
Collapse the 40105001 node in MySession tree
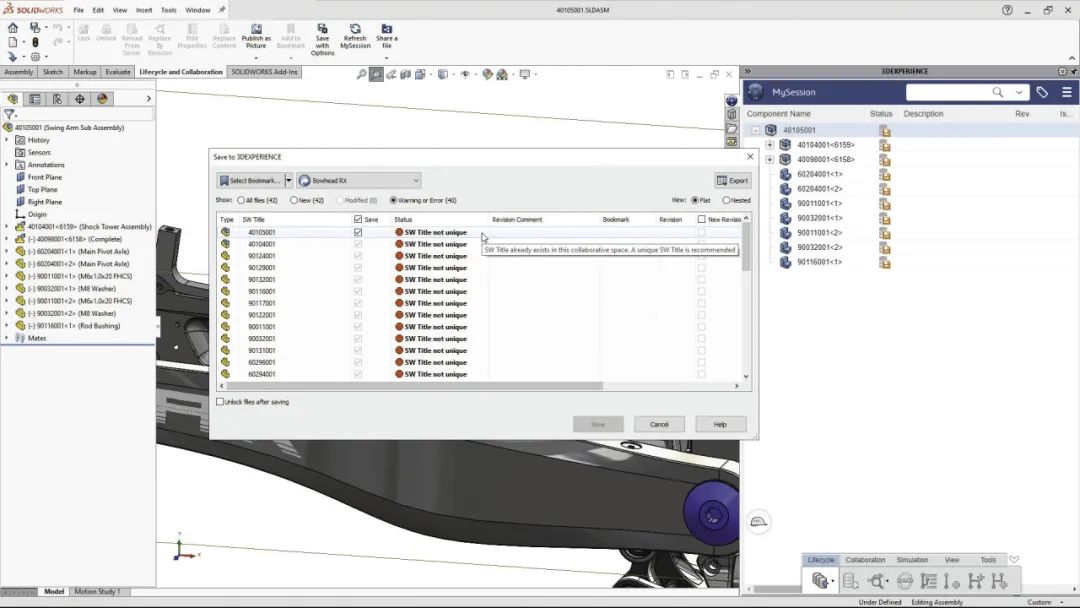[756, 130]
